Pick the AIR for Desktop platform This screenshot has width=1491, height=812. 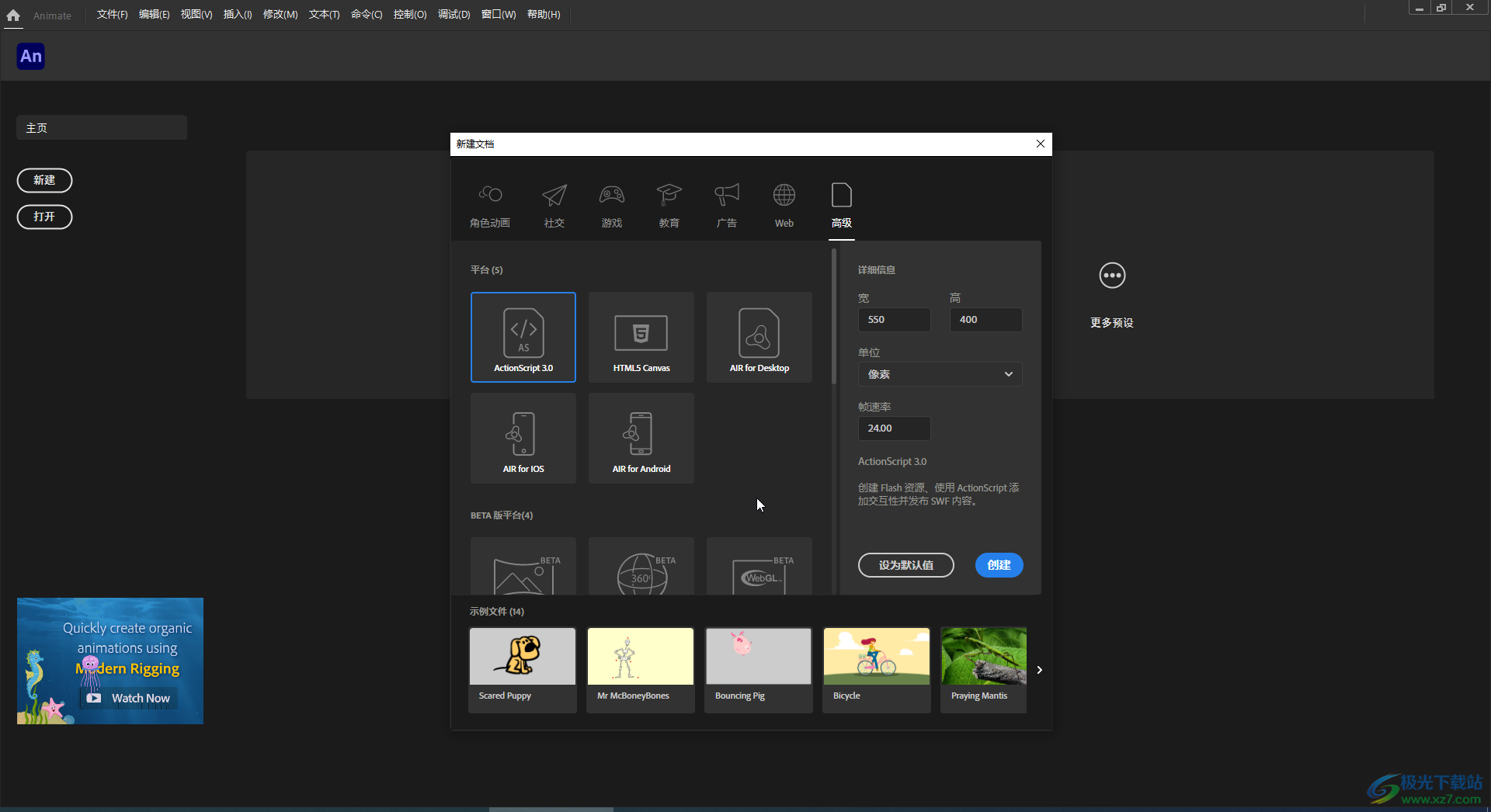[759, 337]
